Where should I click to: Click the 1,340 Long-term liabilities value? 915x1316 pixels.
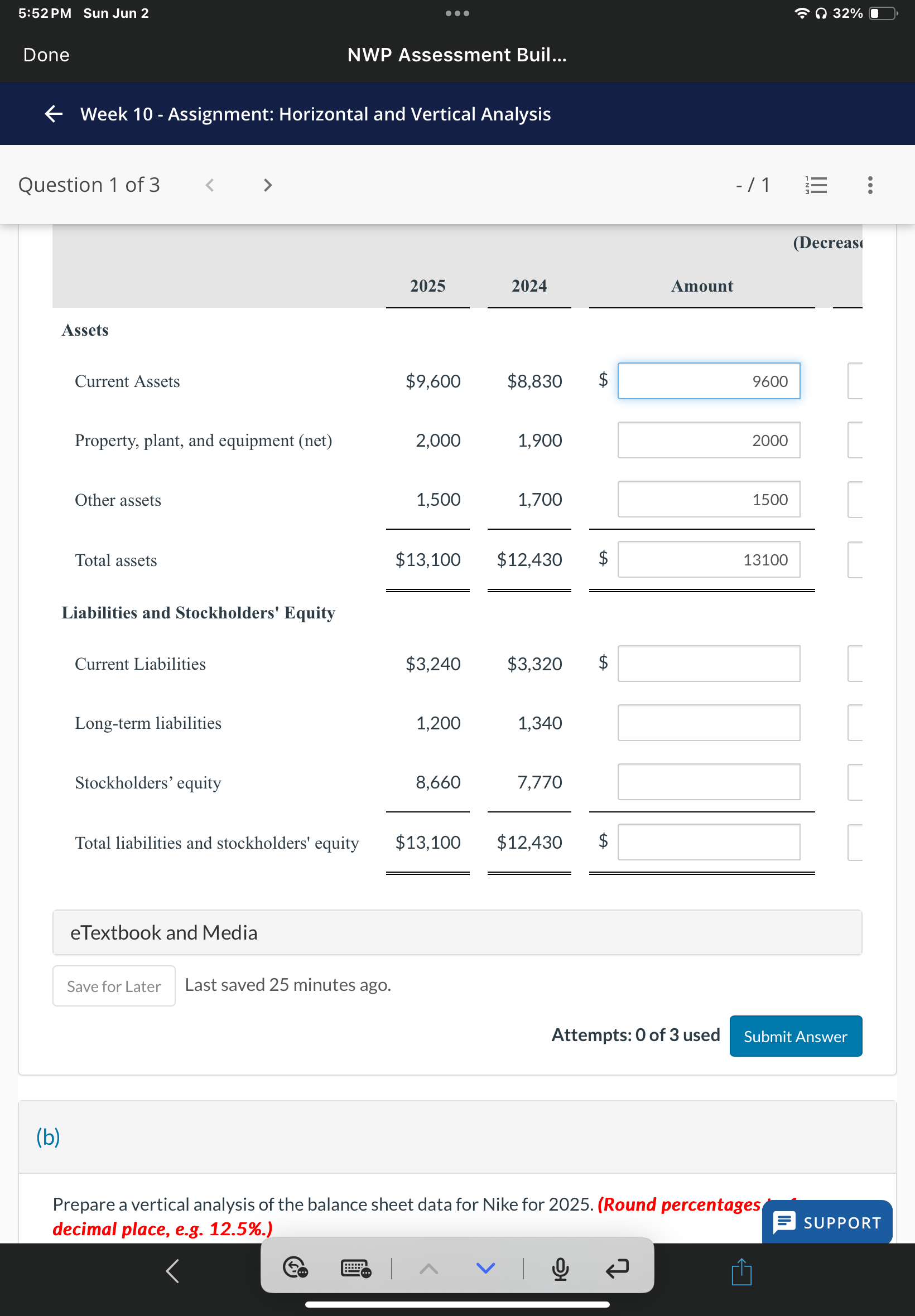(x=540, y=723)
